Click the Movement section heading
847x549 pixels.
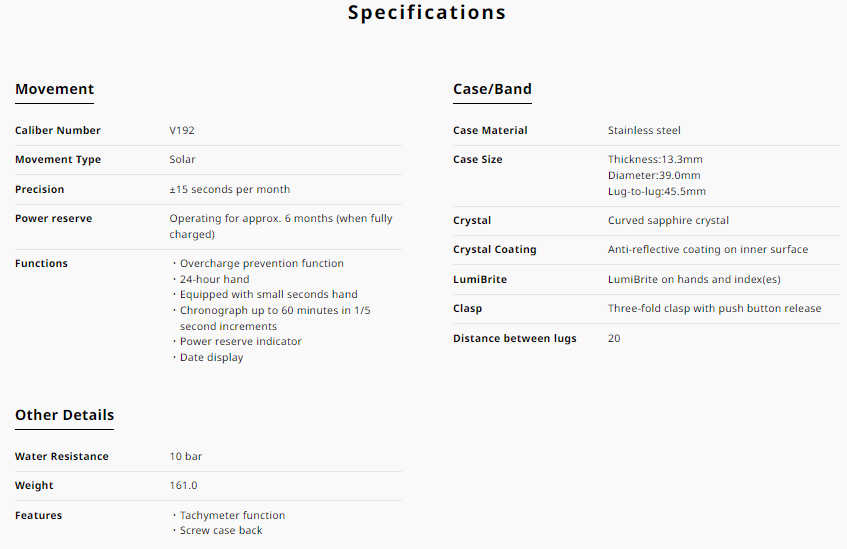(55, 89)
